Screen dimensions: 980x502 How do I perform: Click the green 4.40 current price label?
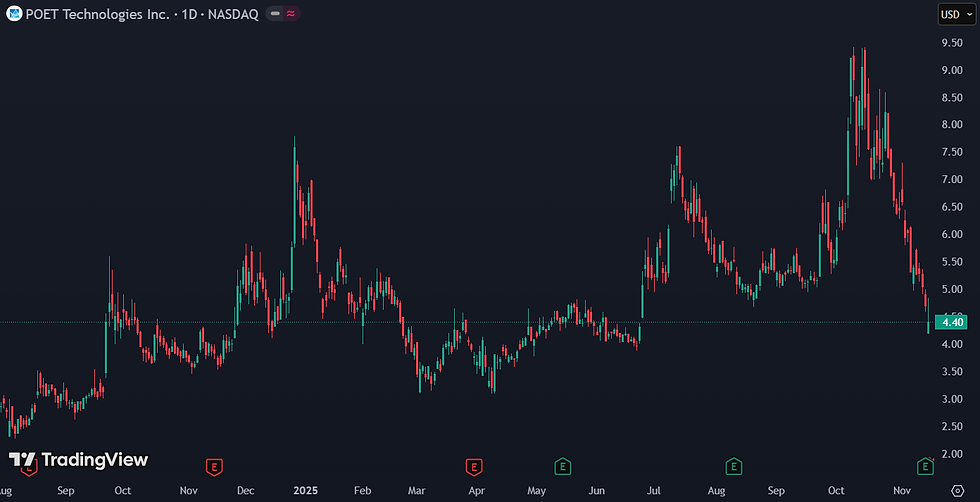point(951,323)
